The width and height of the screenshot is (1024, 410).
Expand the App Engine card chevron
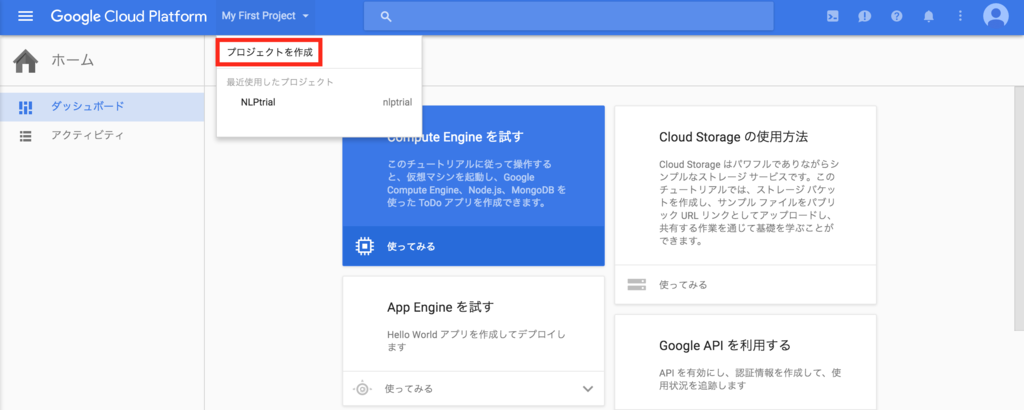588,389
